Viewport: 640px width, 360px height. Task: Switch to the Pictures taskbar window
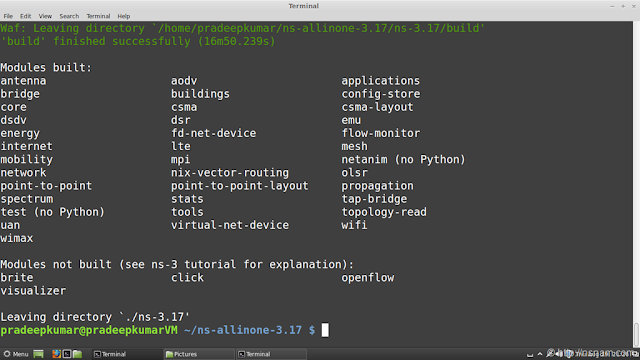tap(199, 354)
